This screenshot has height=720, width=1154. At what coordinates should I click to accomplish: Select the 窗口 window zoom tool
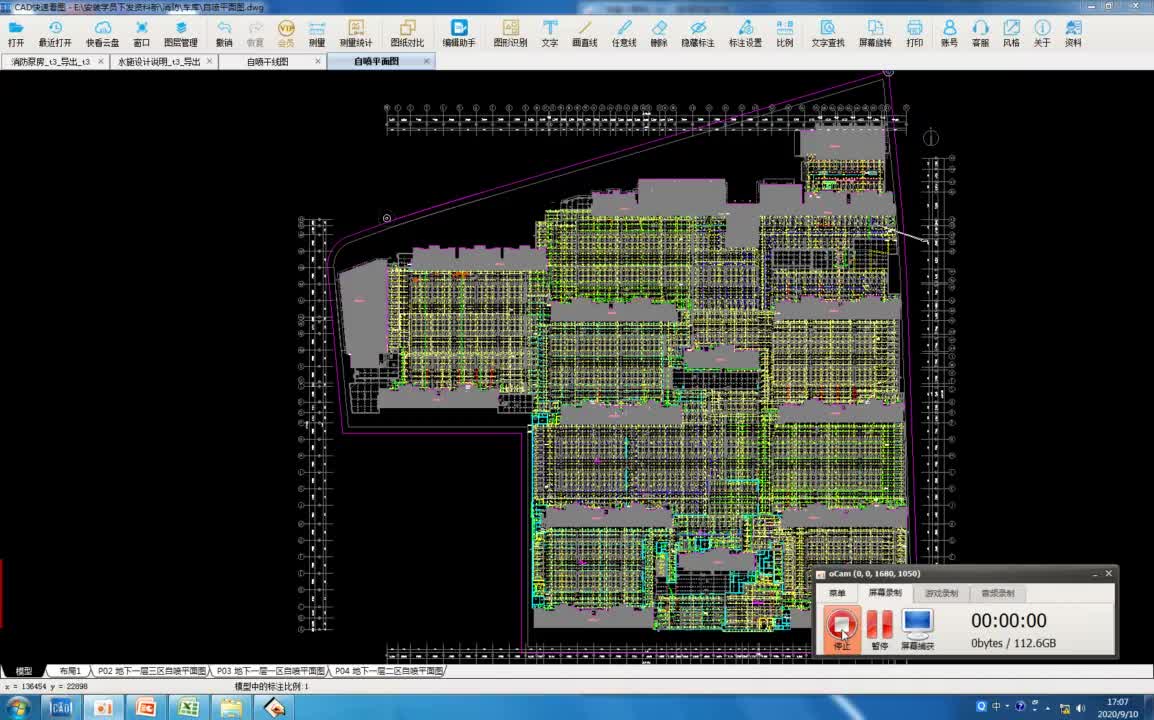point(141,34)
